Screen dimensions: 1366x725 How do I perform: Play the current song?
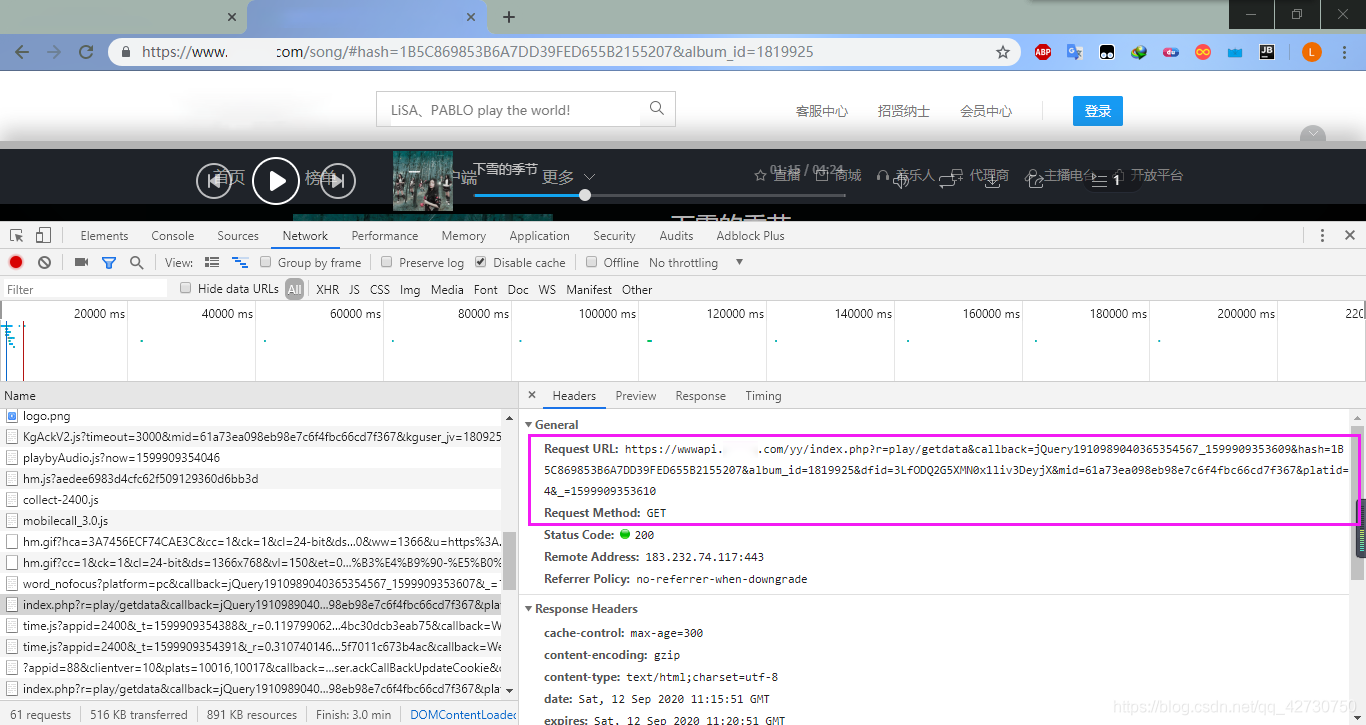276,181
